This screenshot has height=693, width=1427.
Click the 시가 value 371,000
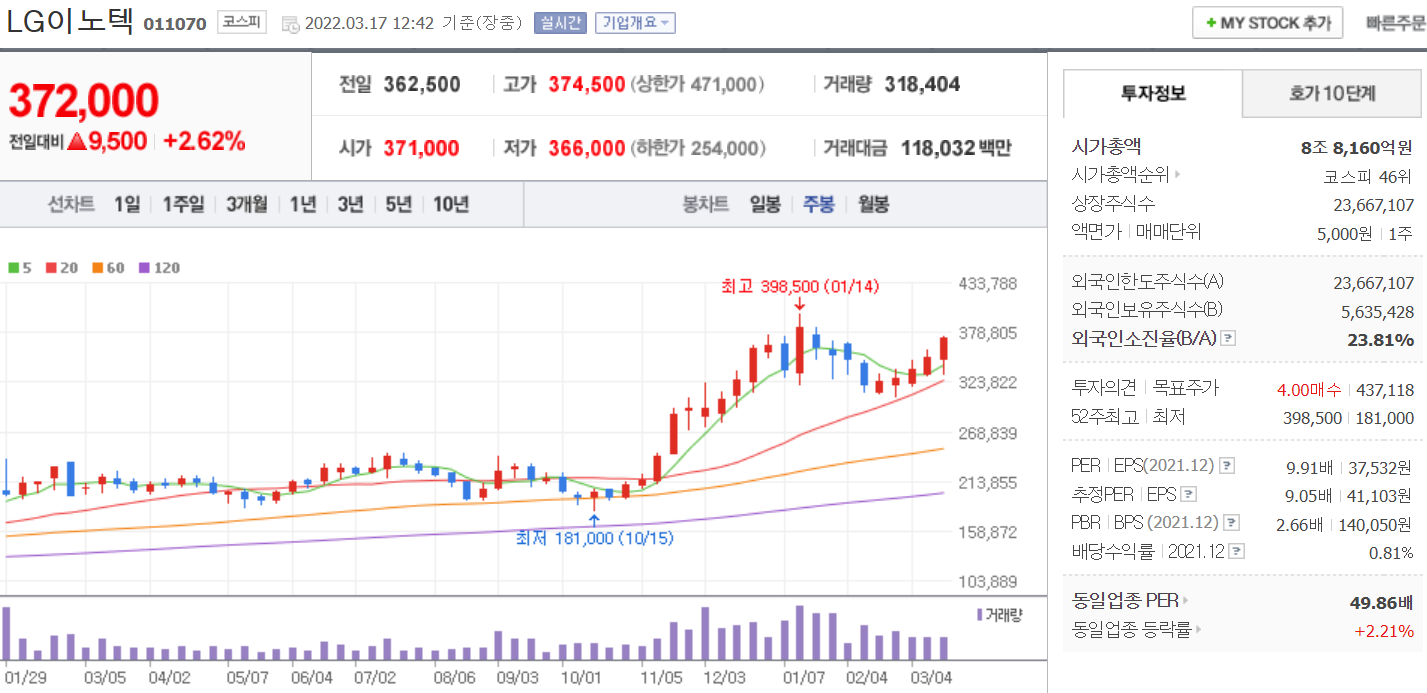[x=422, y=149]
